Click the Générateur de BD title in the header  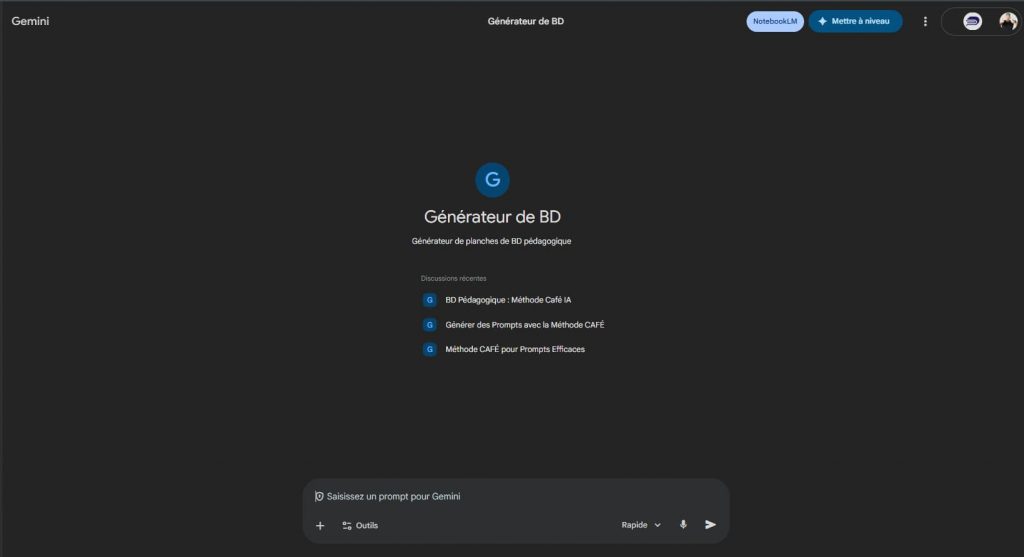pos(526,21)
